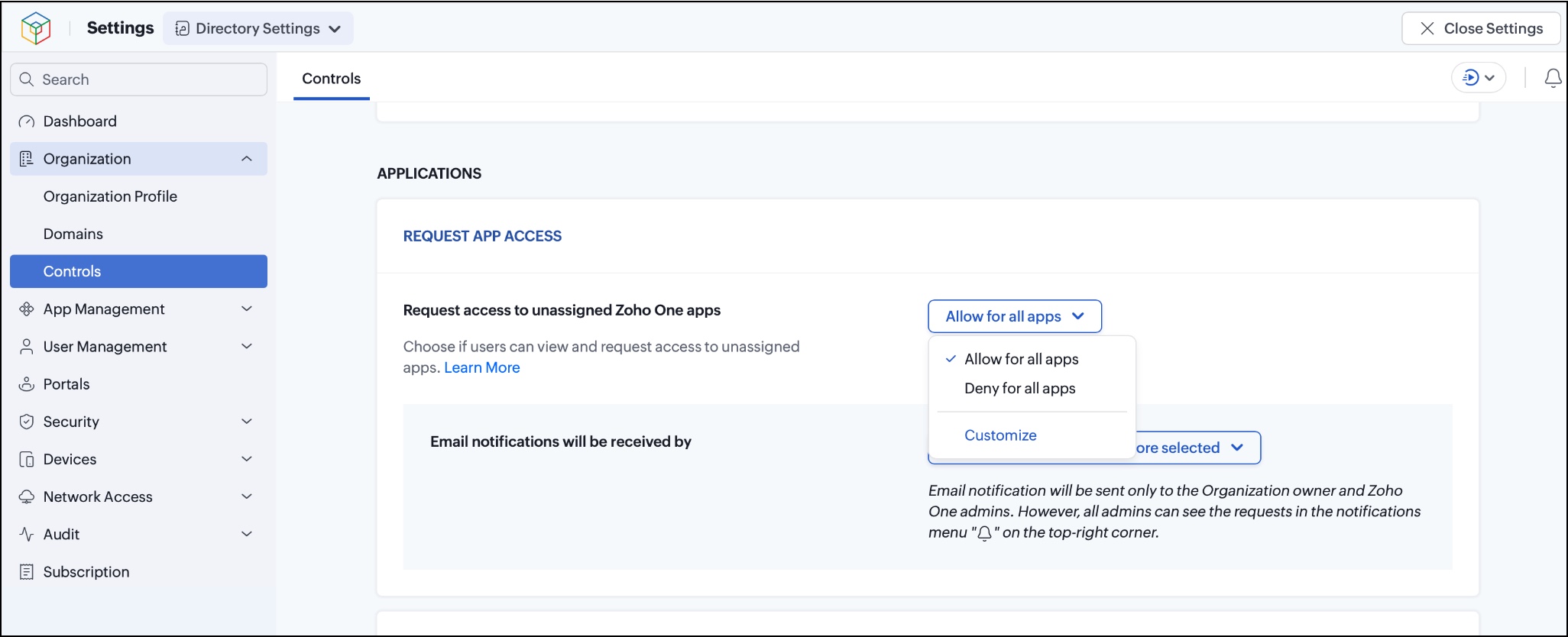1568x637 pixels.
Task: Click 'Email notifications will be received by' label
Action: (561, 441)
